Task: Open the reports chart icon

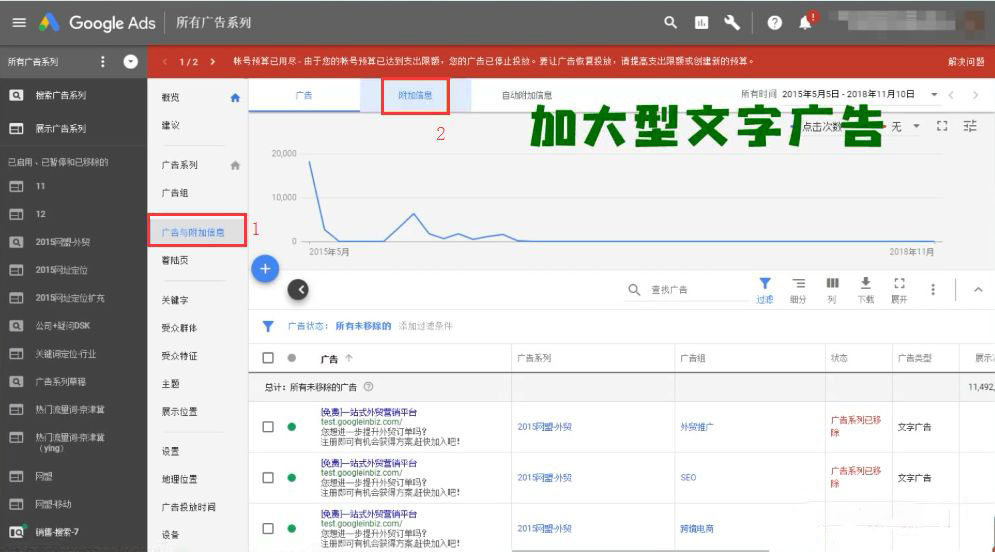Action: [701, 23]
